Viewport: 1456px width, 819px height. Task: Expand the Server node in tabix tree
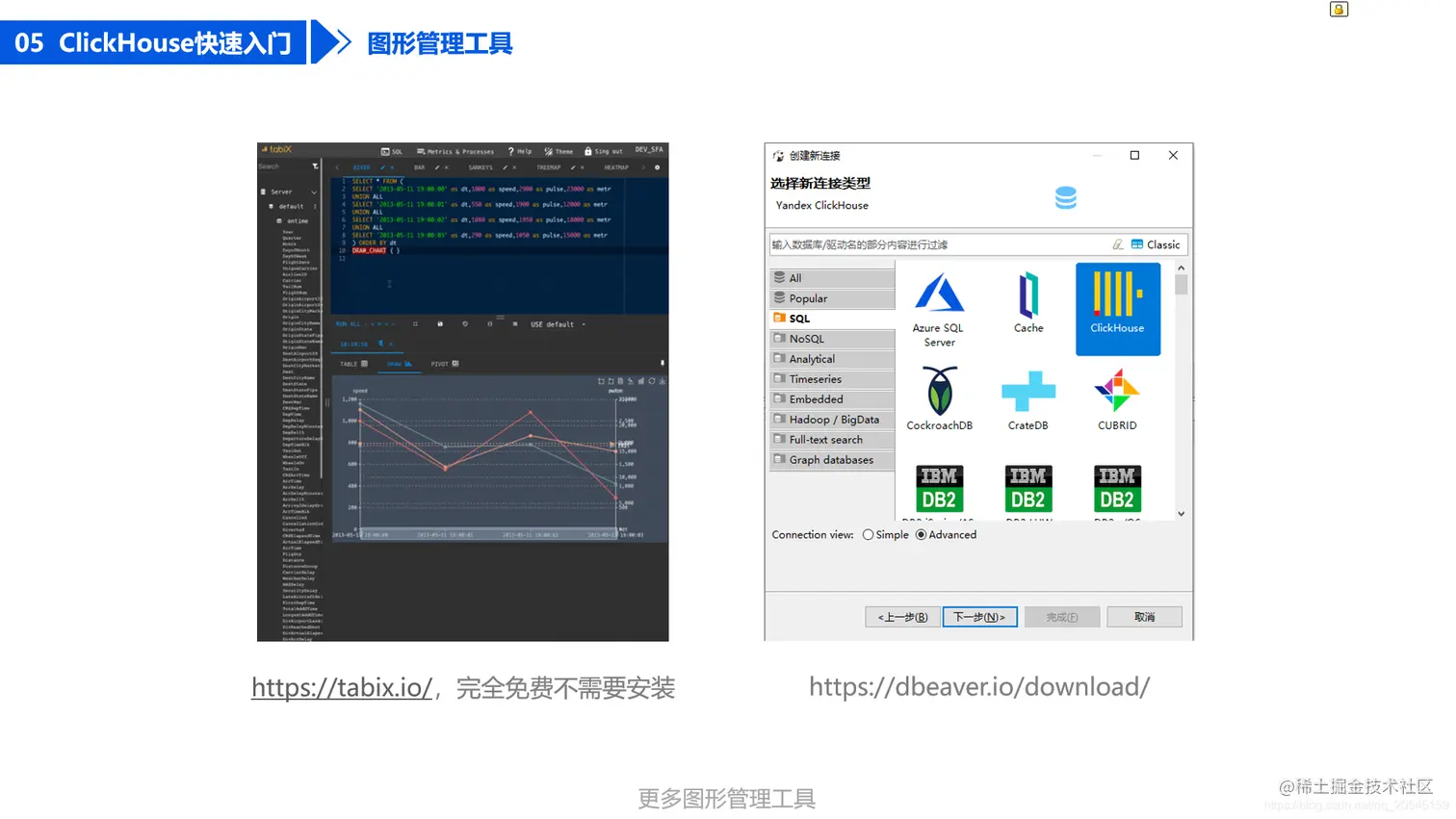click(x=314, y=192)
